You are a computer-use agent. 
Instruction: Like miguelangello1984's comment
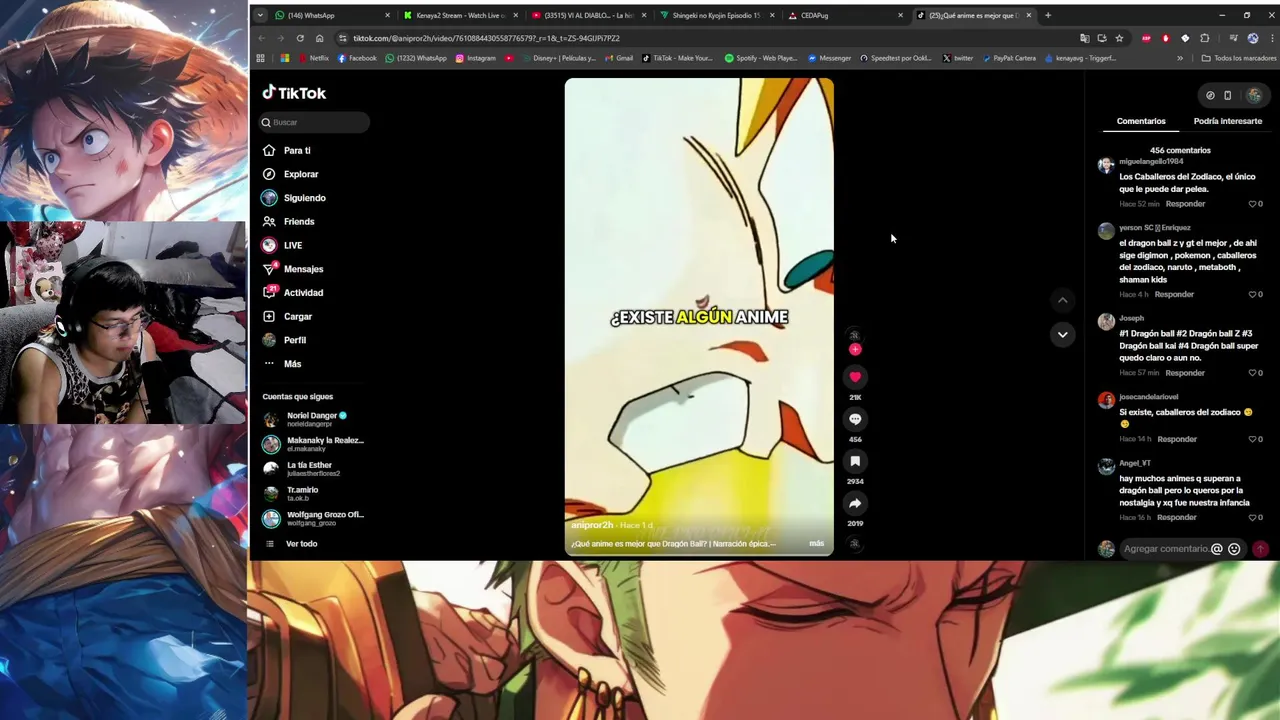[x=1252, y=204]
